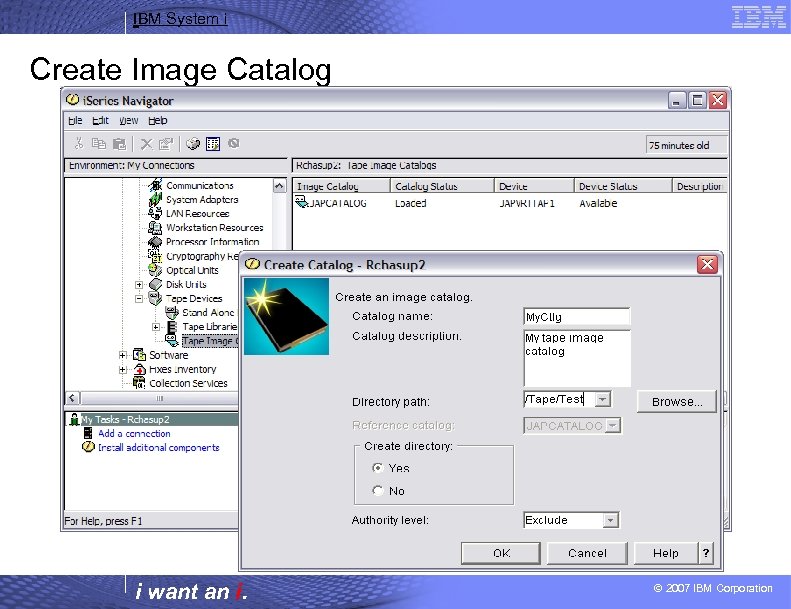Select the Disk Units icon
Screen dimensions: 791x609
(155, 284)
